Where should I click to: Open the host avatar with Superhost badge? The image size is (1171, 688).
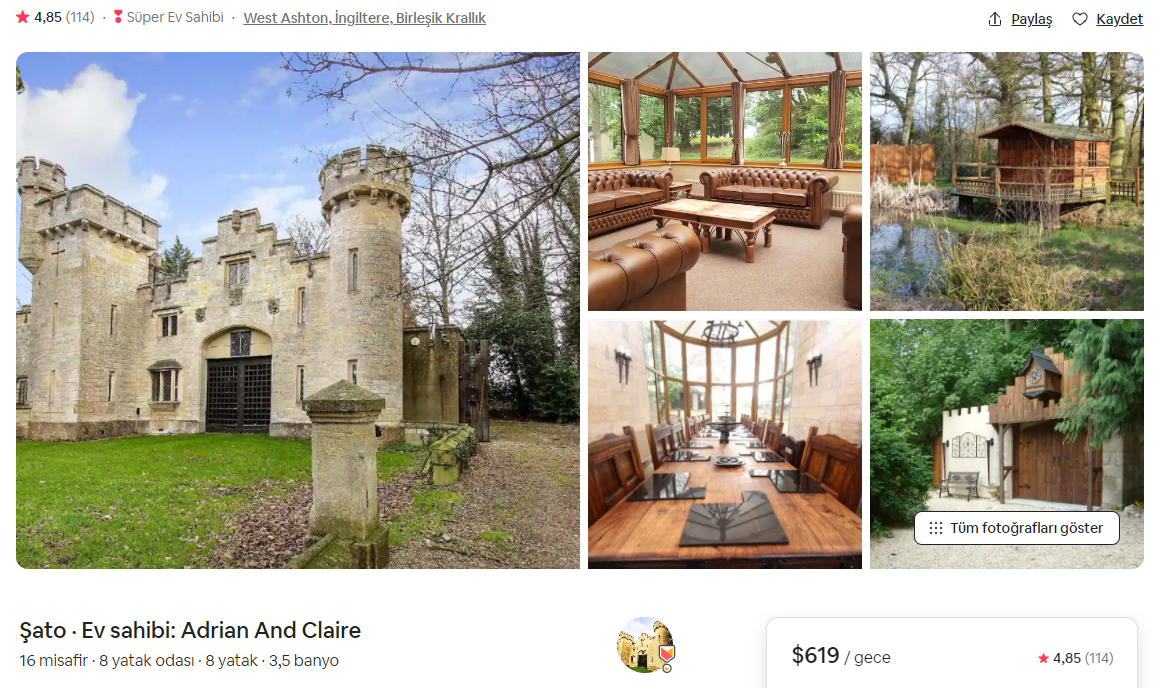pyautogui.click(x=647, y=644)
